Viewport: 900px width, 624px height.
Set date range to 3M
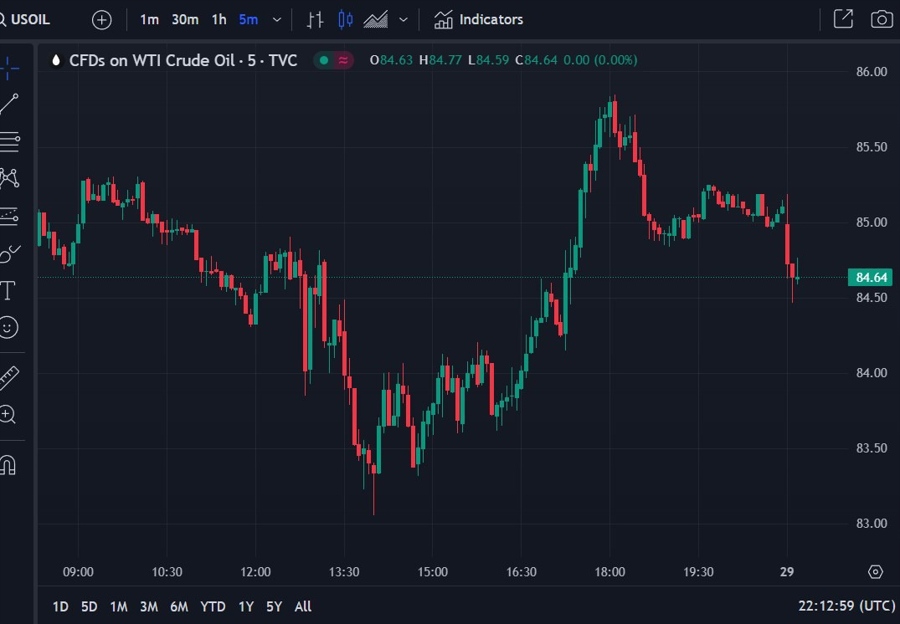(x=149, y=607)
